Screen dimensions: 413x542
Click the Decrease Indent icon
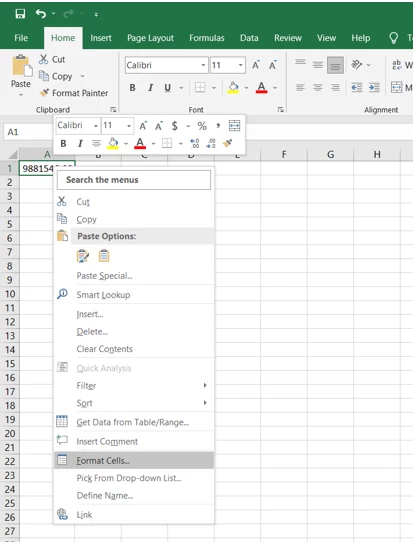357,87
